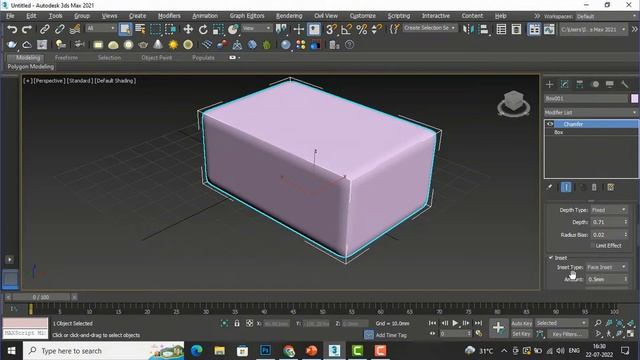Open the reference coordinate View dropdown
Screen dimensions: 640x360
(x=257, y=28)
